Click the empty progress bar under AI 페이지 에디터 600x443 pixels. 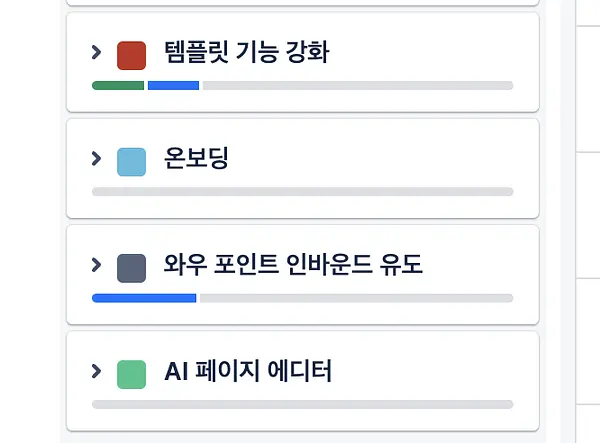303,404
